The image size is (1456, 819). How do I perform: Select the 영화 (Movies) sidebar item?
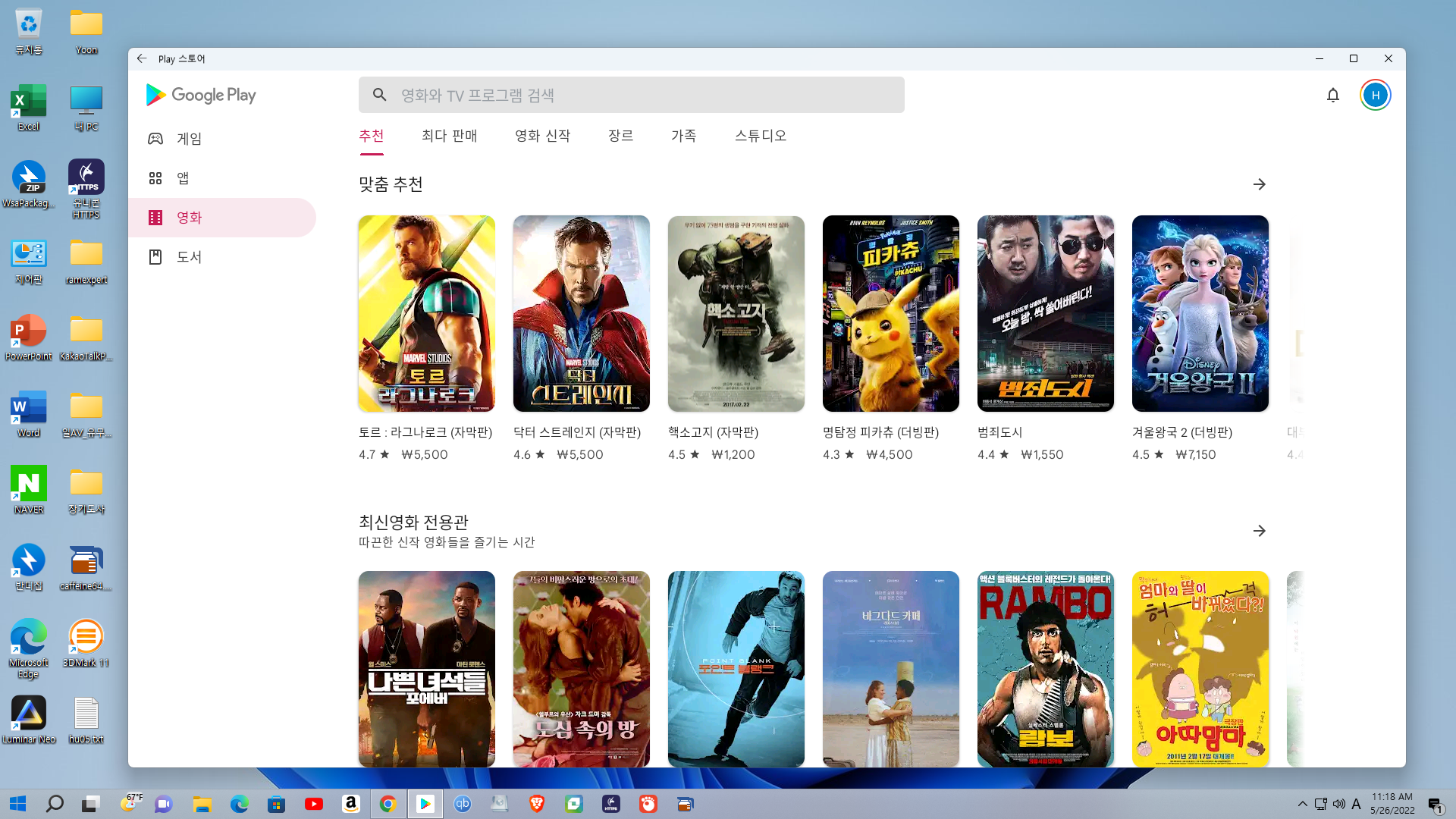click(222, 218)
